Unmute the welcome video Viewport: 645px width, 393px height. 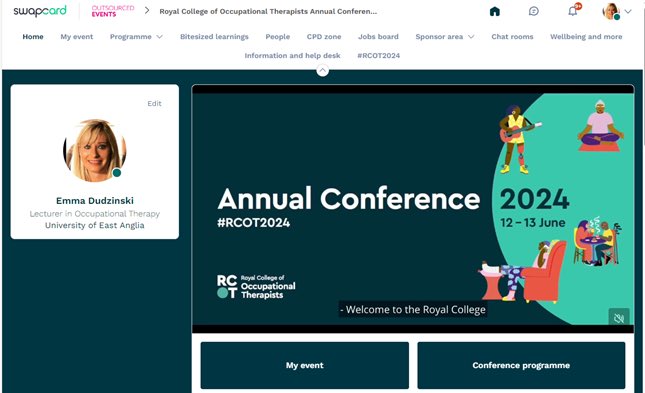click(x=619, y=317)
